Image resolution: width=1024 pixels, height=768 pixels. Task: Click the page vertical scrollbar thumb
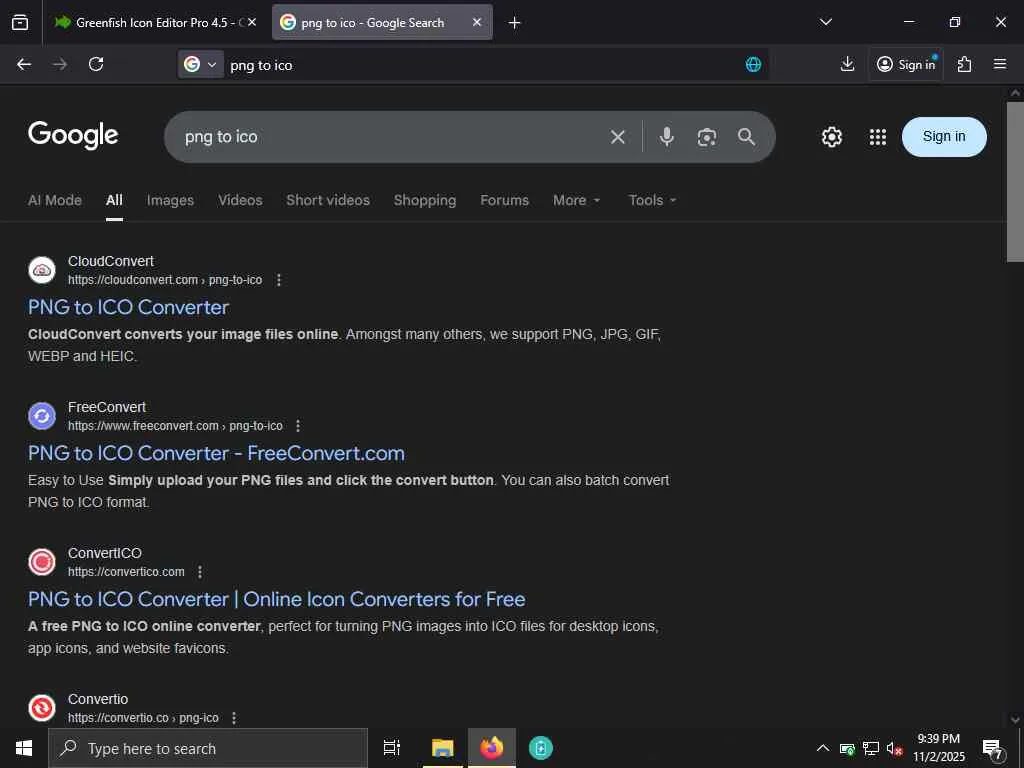click(1015, 181)
